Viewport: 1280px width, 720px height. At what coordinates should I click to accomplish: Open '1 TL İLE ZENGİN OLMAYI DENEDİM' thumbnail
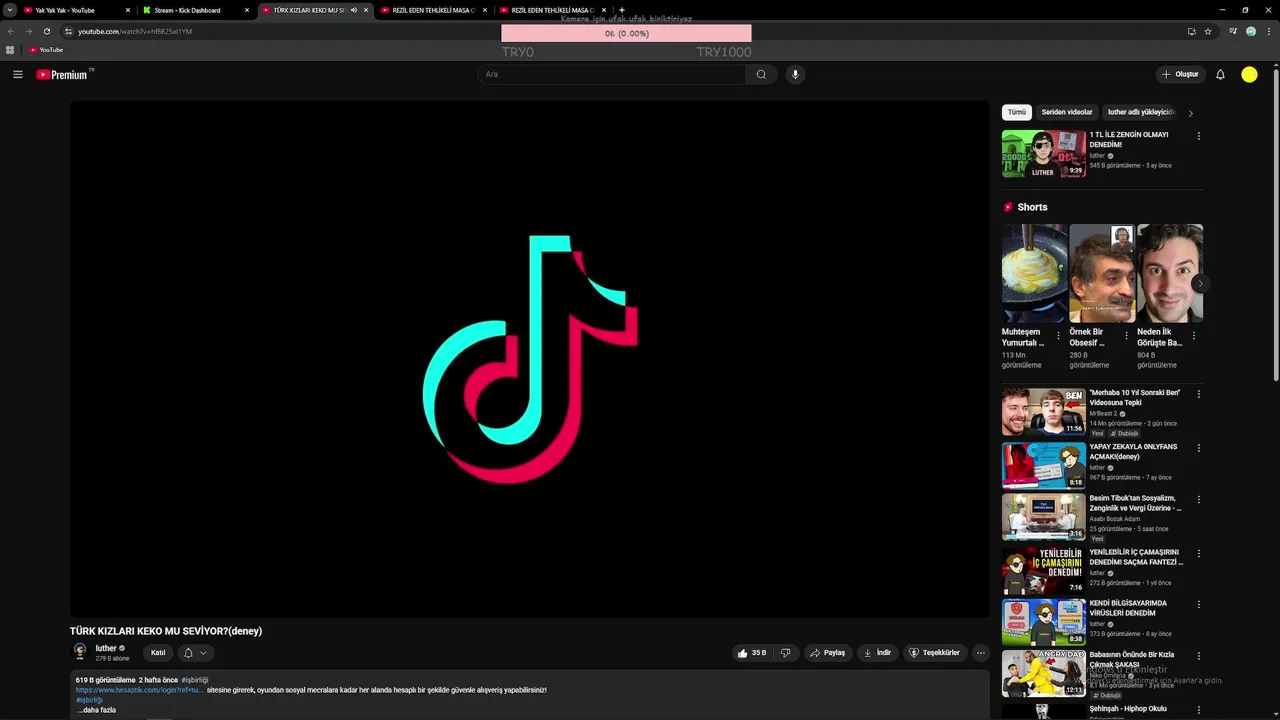(1043, 153)
